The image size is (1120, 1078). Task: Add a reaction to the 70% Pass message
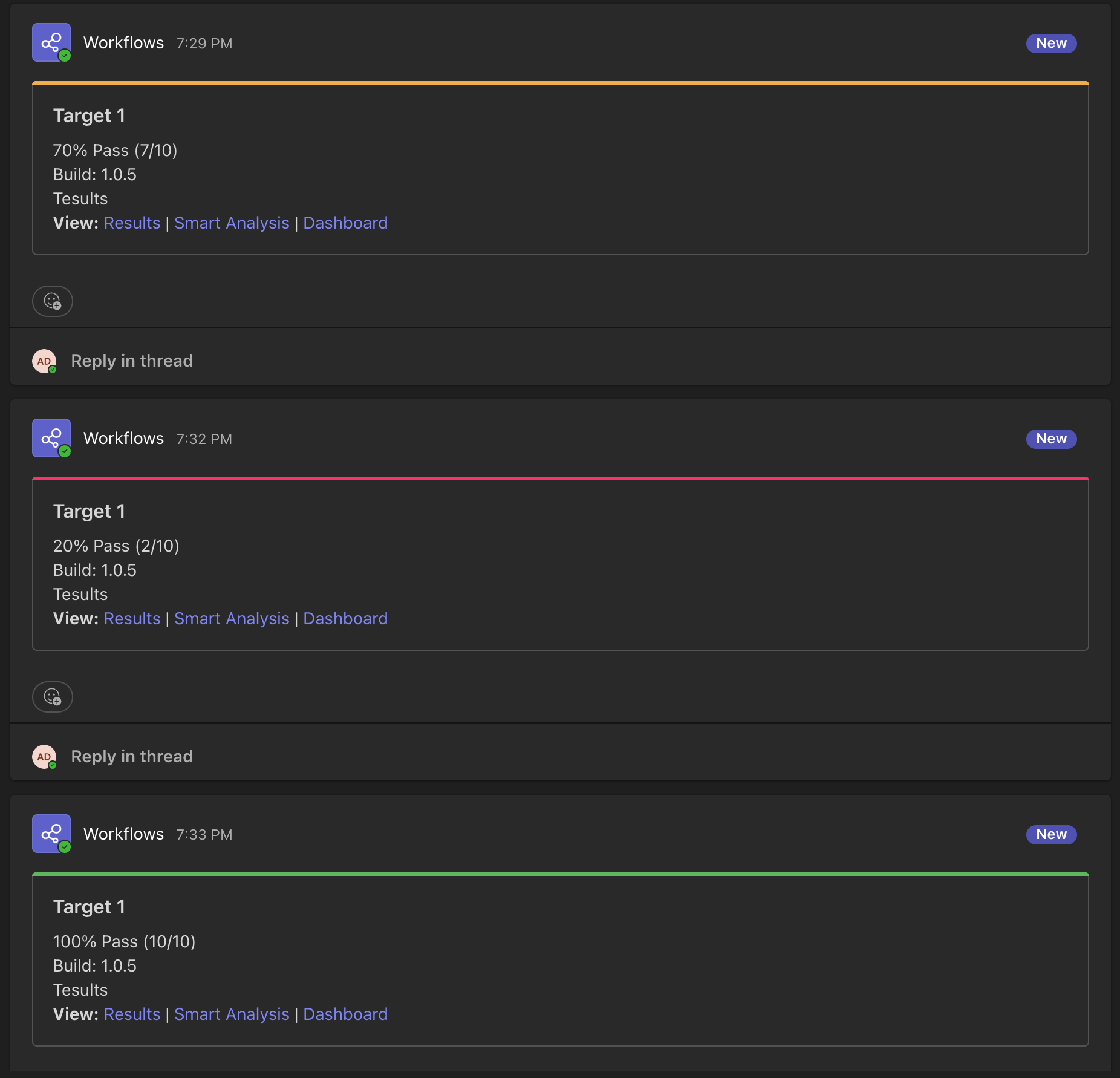tap(53, 301)
